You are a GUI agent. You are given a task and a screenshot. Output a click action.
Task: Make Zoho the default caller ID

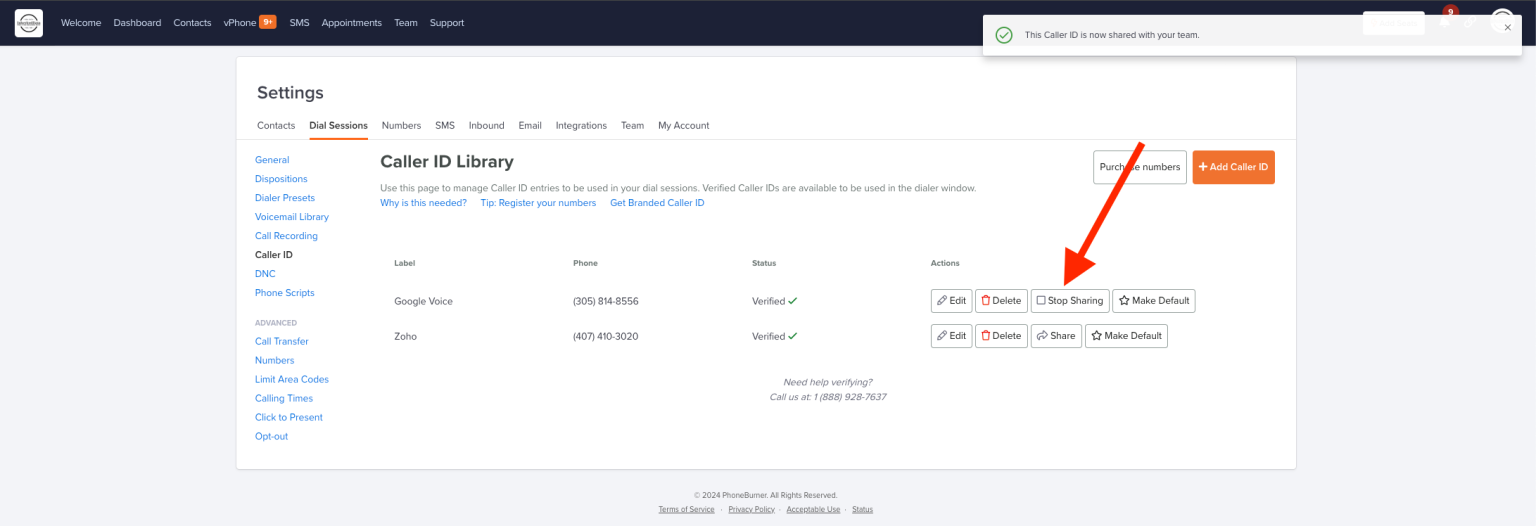(1126, 336)
